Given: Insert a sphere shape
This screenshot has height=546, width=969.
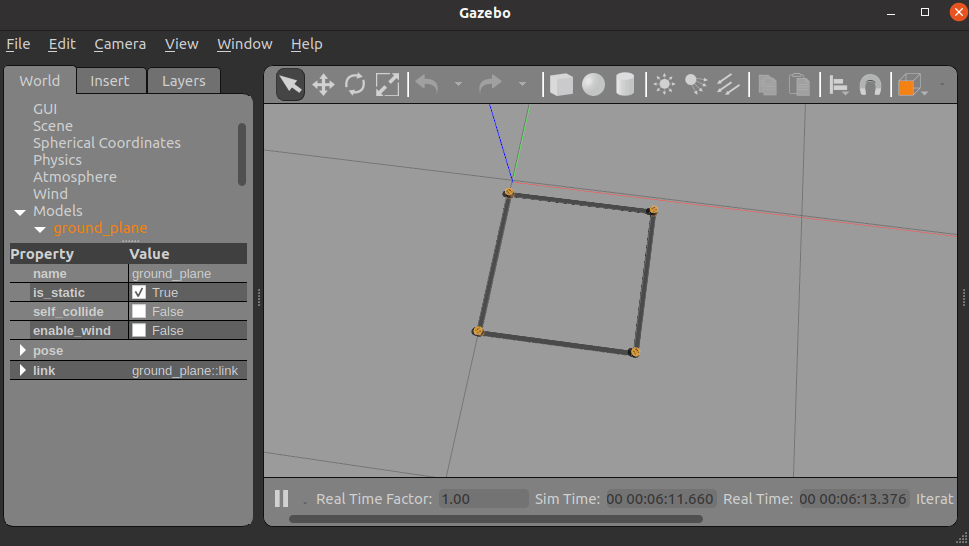Looking at the screenshot, I should 593,85.
